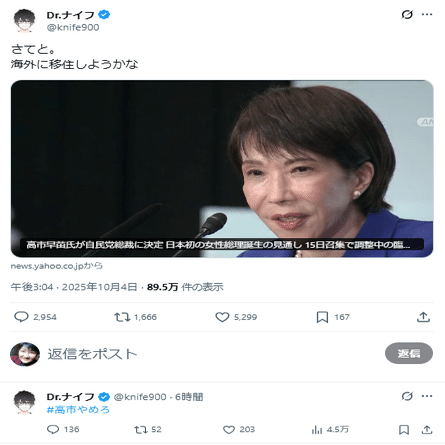The width and height of the screenshot is (445, 445).
Task: Bookmark the main post showing 167
Action: pyautogui.click(x=333, y=317)
